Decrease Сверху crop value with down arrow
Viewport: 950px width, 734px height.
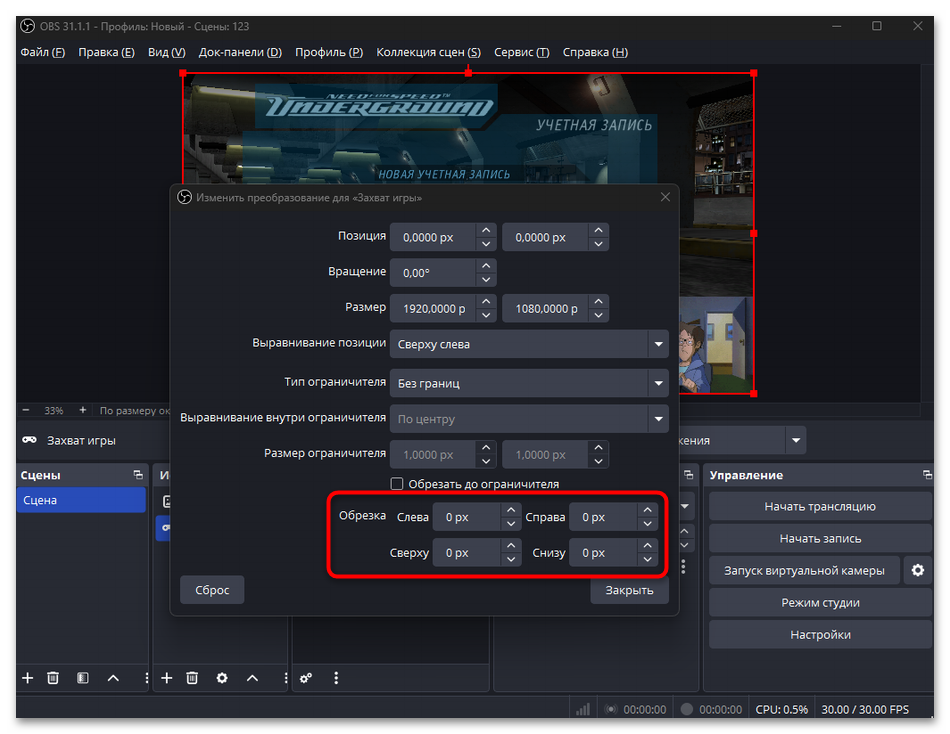(x=511, y=559)
